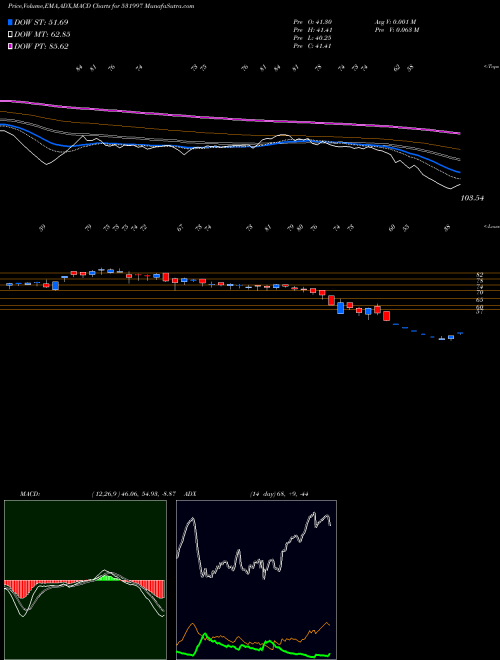Click the ADX (14 day) values text
This screenshot has width=500, height=660.
point(279,494)
